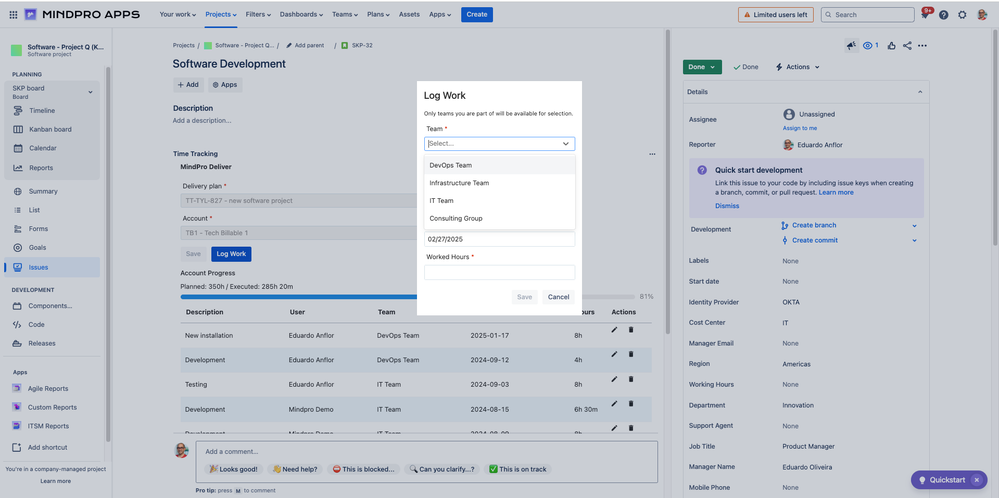Expand the SKP board selector

coord(90,92)
